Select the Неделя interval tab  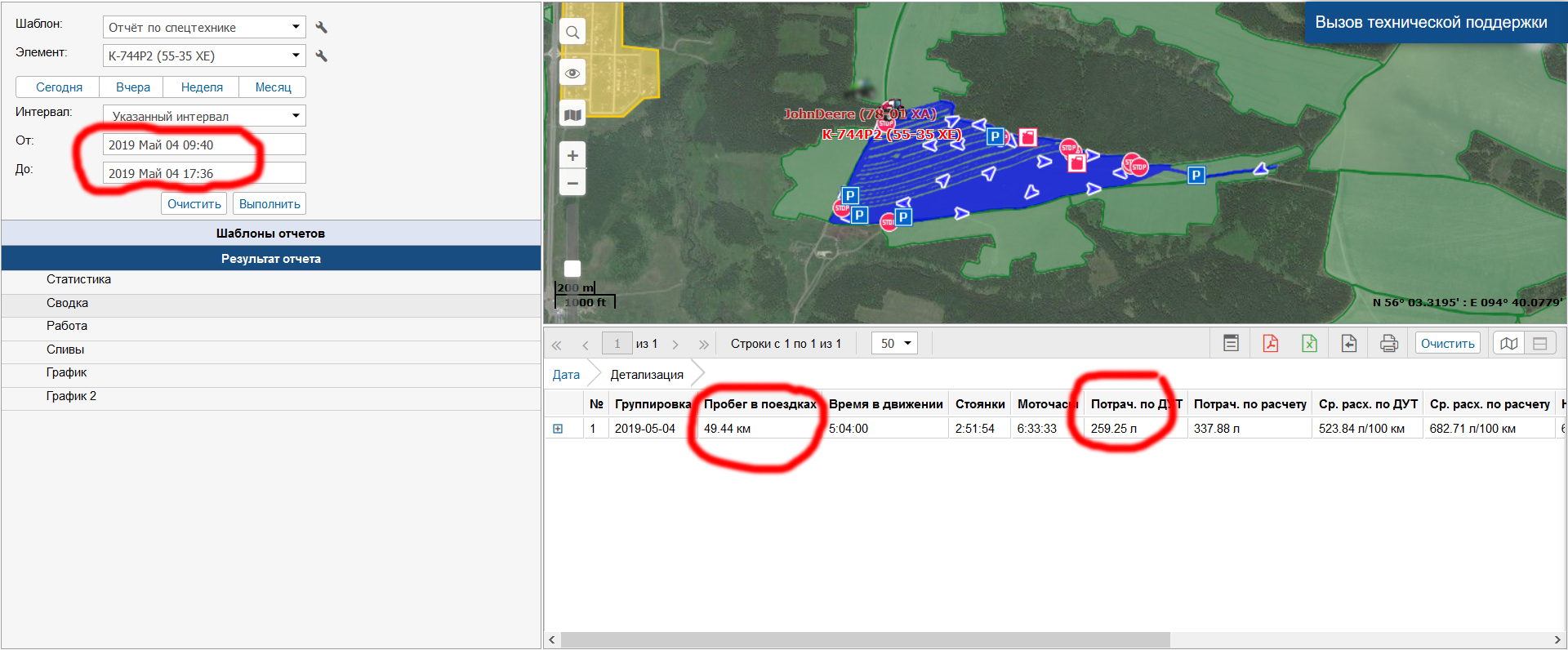202,87
